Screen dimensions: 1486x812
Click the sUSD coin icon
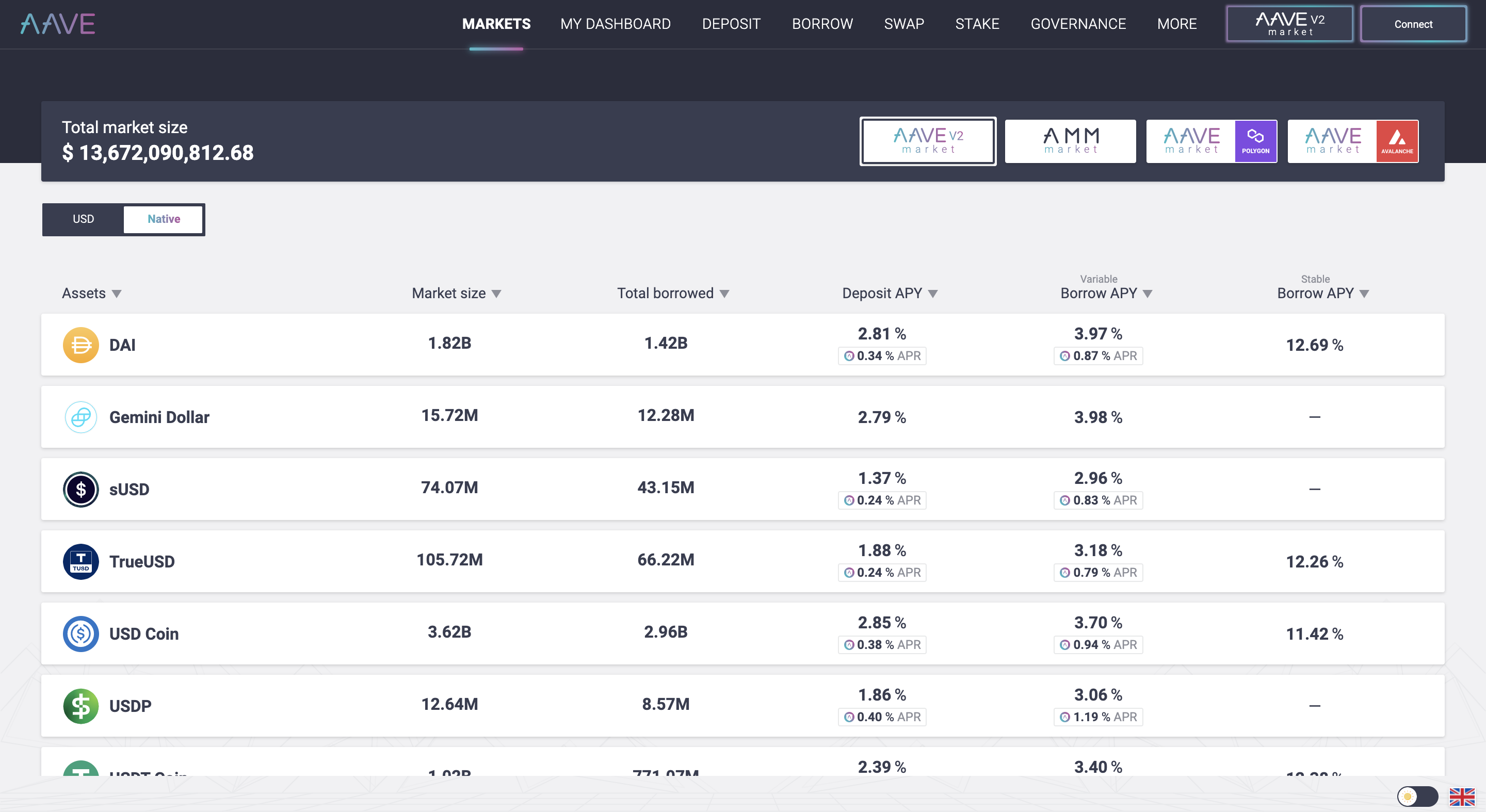81,489
